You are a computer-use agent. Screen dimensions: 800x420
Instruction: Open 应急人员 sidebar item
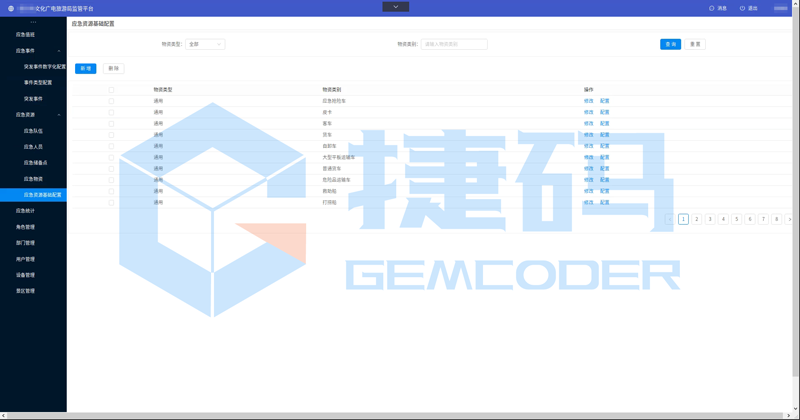coord(33,147)
